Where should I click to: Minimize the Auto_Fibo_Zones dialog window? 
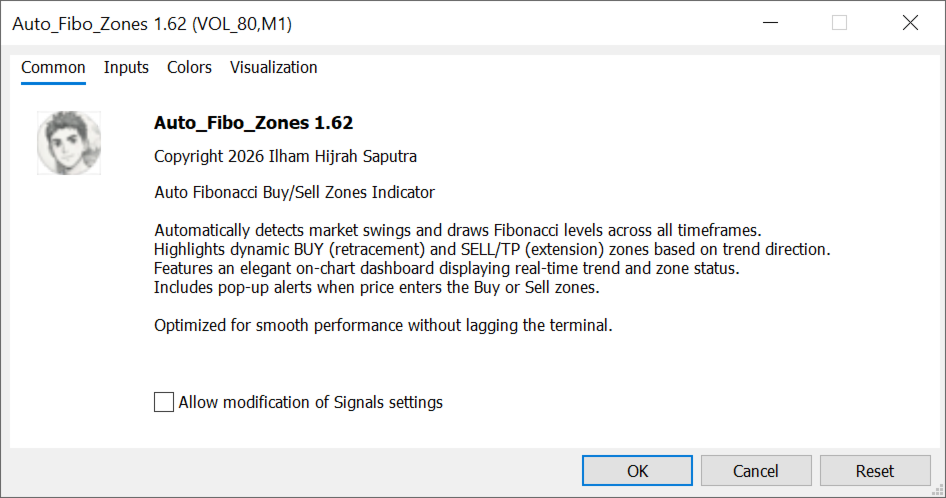[770, 23]
